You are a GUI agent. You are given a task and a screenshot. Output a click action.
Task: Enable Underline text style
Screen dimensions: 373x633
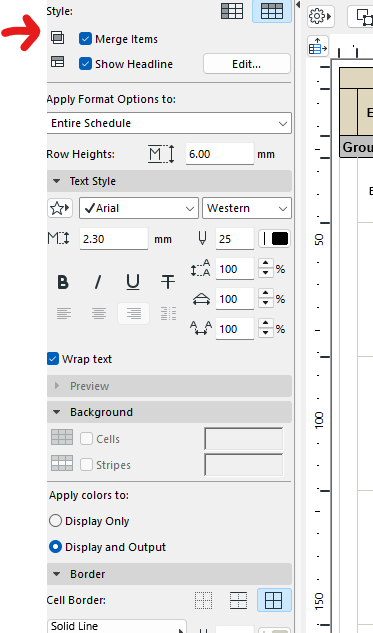pyautogui.click(x=133, y=282)
